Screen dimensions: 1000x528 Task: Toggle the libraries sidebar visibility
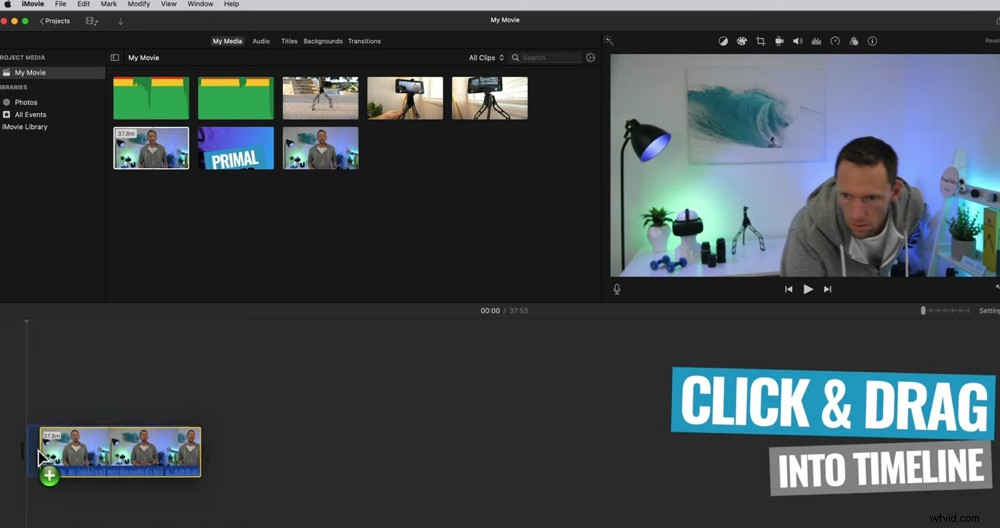[115, 57]
